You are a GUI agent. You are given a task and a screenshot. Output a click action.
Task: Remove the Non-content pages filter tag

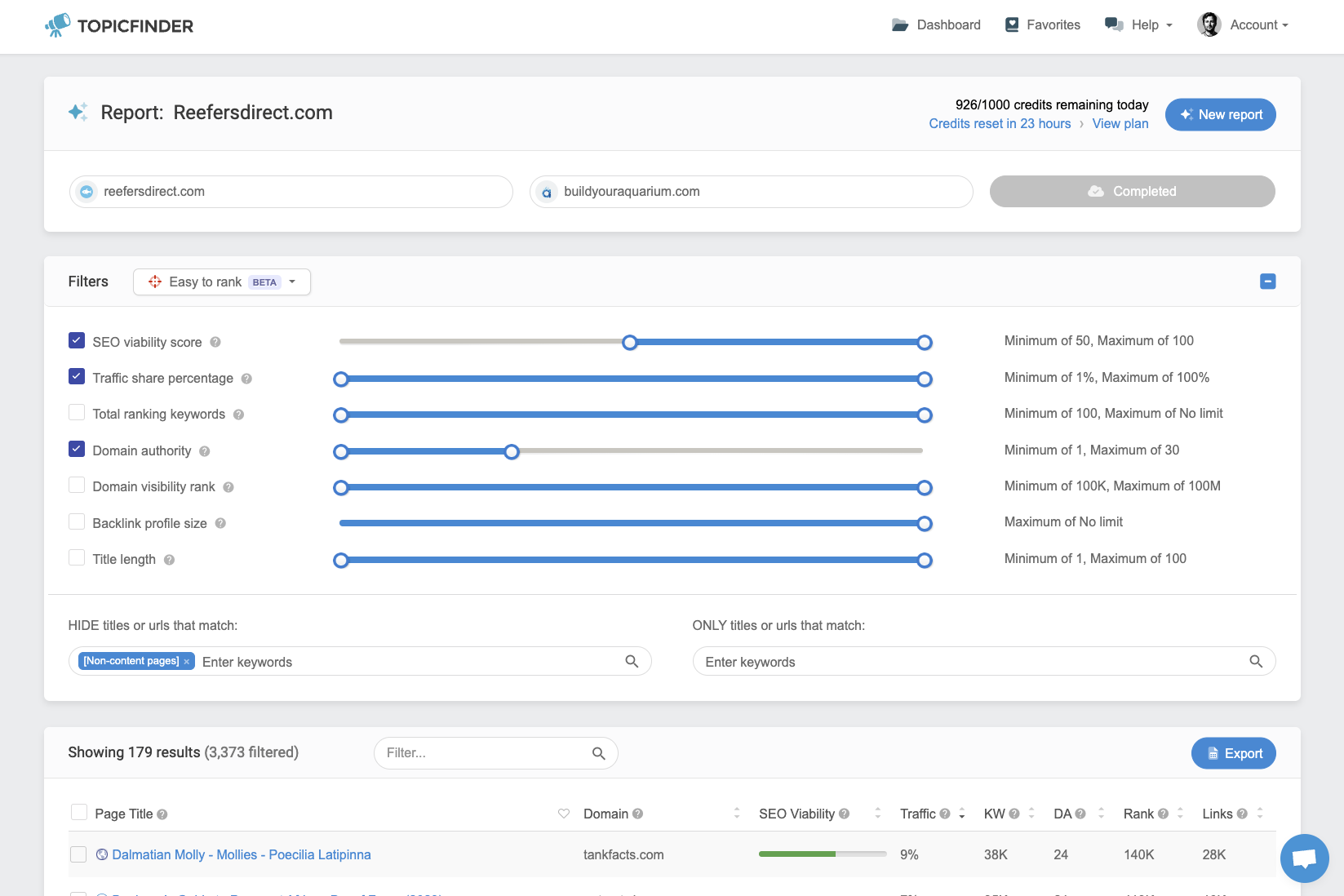coord(187,662)
